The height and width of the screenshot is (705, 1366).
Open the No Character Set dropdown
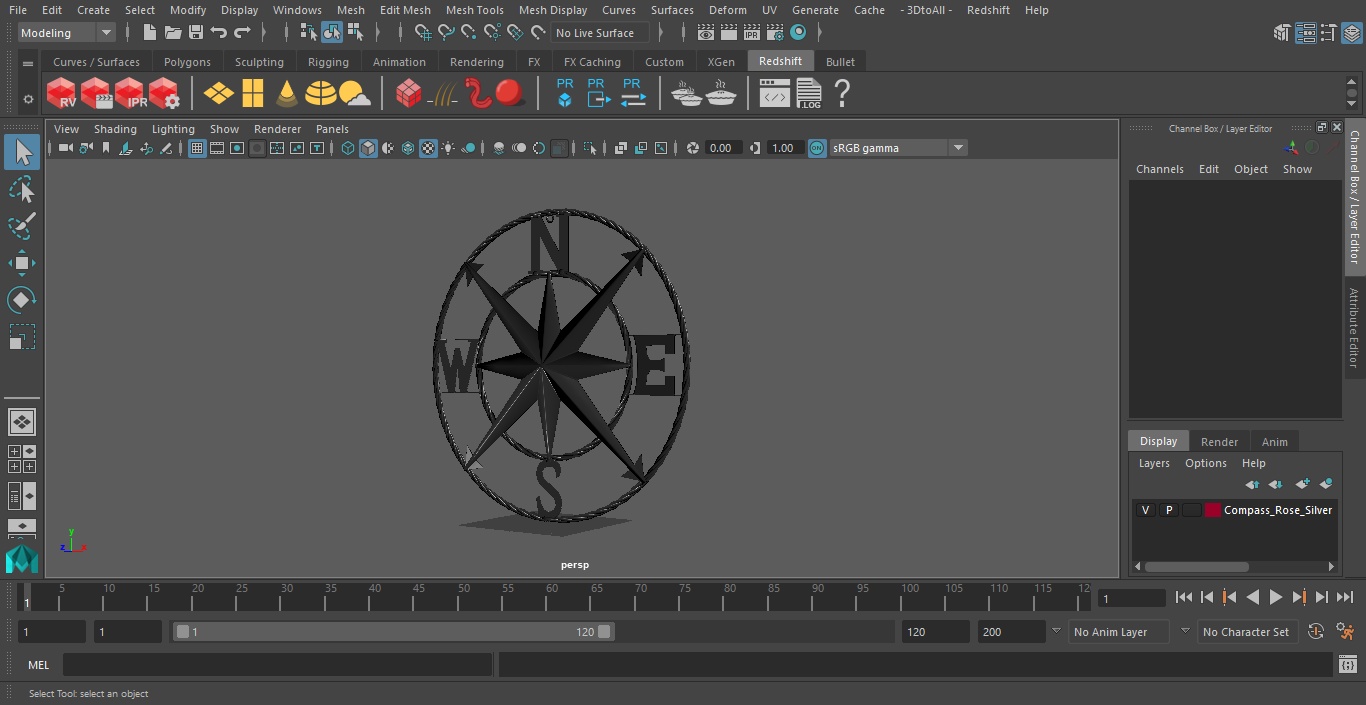1247,632
